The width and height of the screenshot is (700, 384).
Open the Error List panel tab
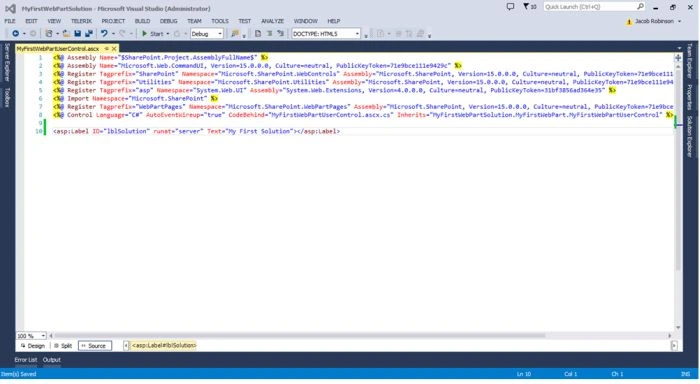25,360
